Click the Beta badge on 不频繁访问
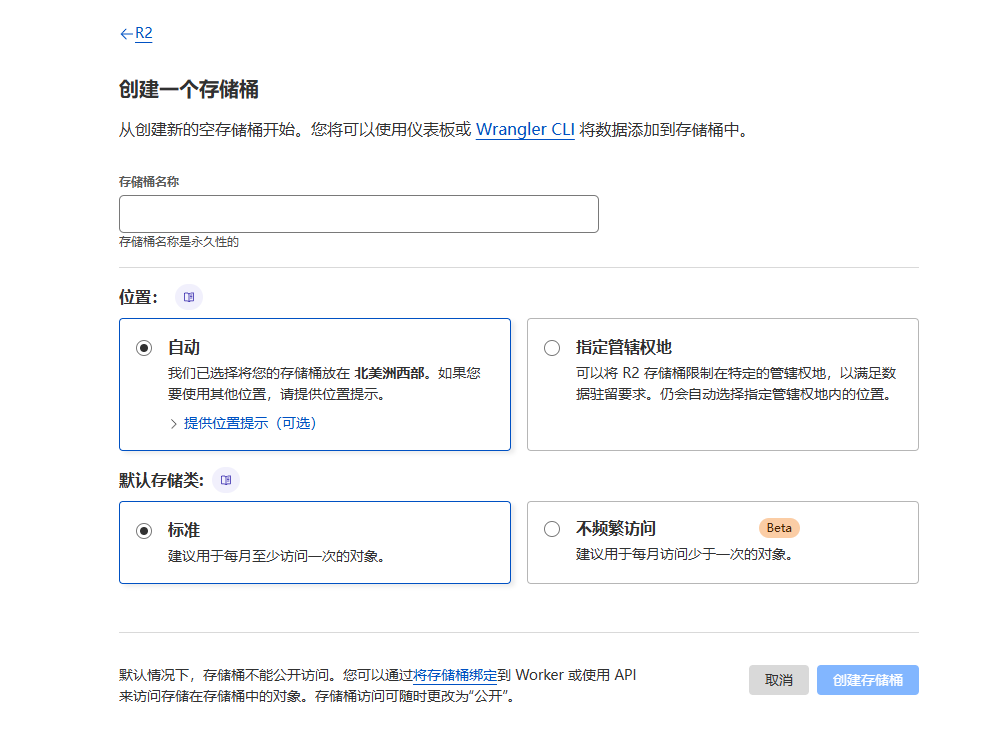 (779, 528)
